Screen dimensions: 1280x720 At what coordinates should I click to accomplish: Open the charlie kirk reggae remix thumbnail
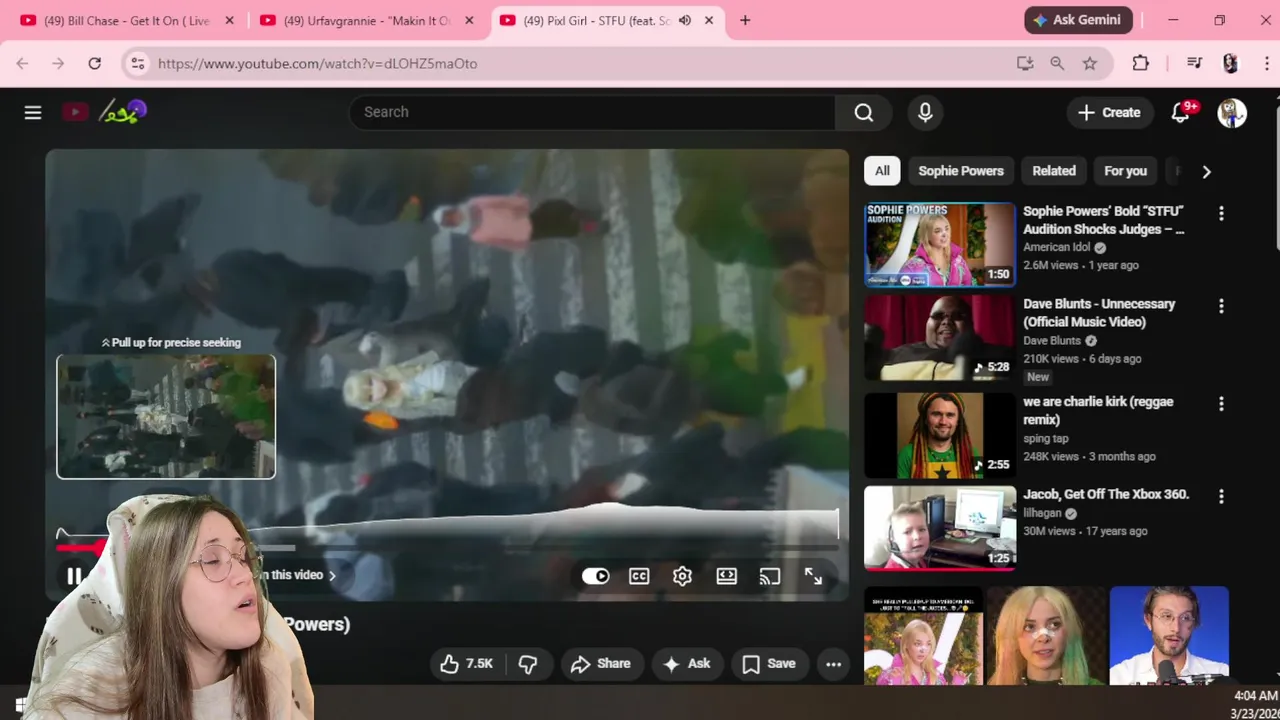click(940, 435)
